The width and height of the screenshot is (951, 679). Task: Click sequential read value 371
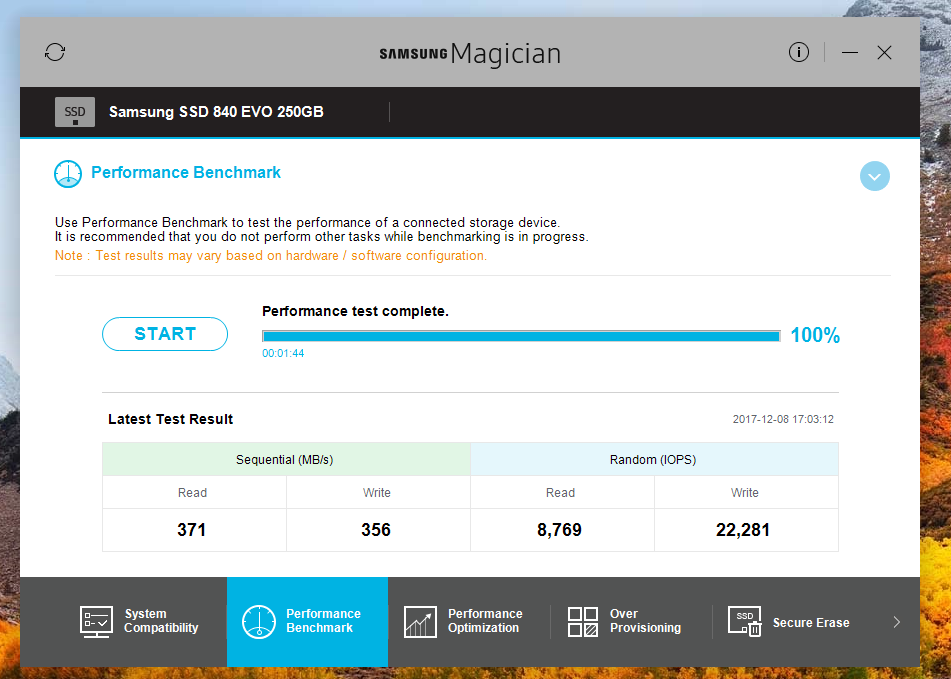tap(192, 530)
